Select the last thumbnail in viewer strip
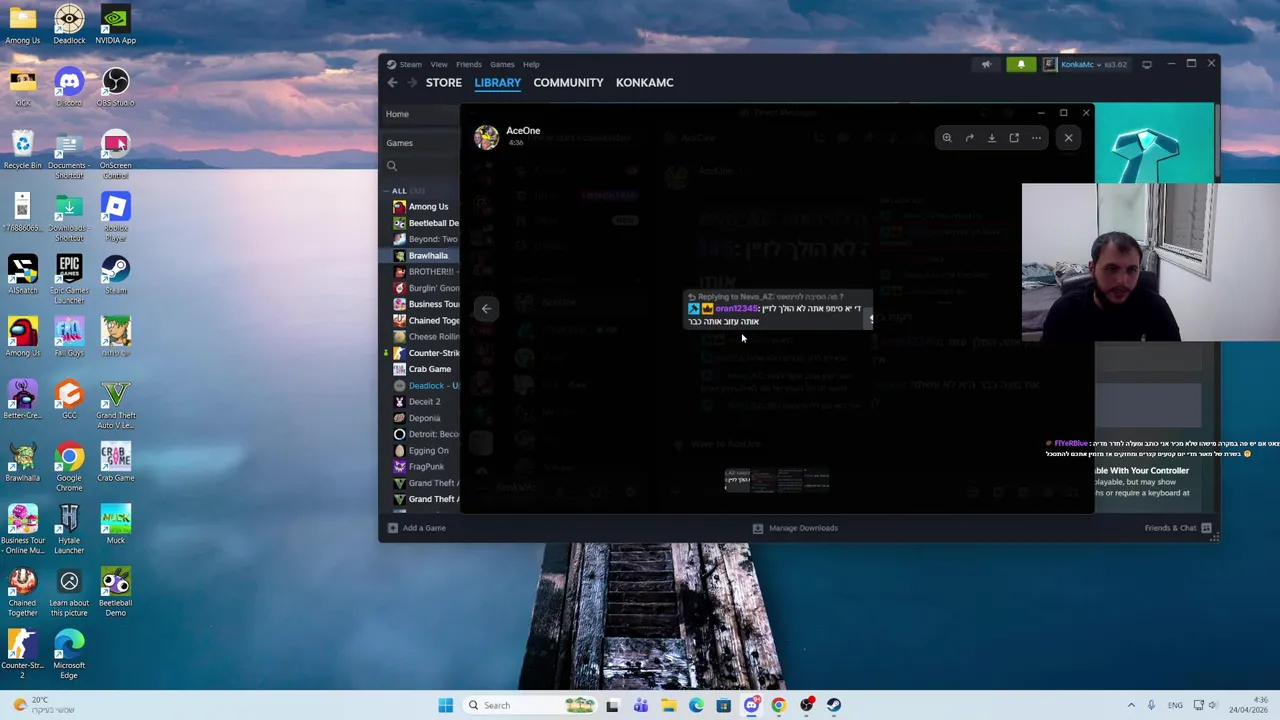 pos(816,481)
